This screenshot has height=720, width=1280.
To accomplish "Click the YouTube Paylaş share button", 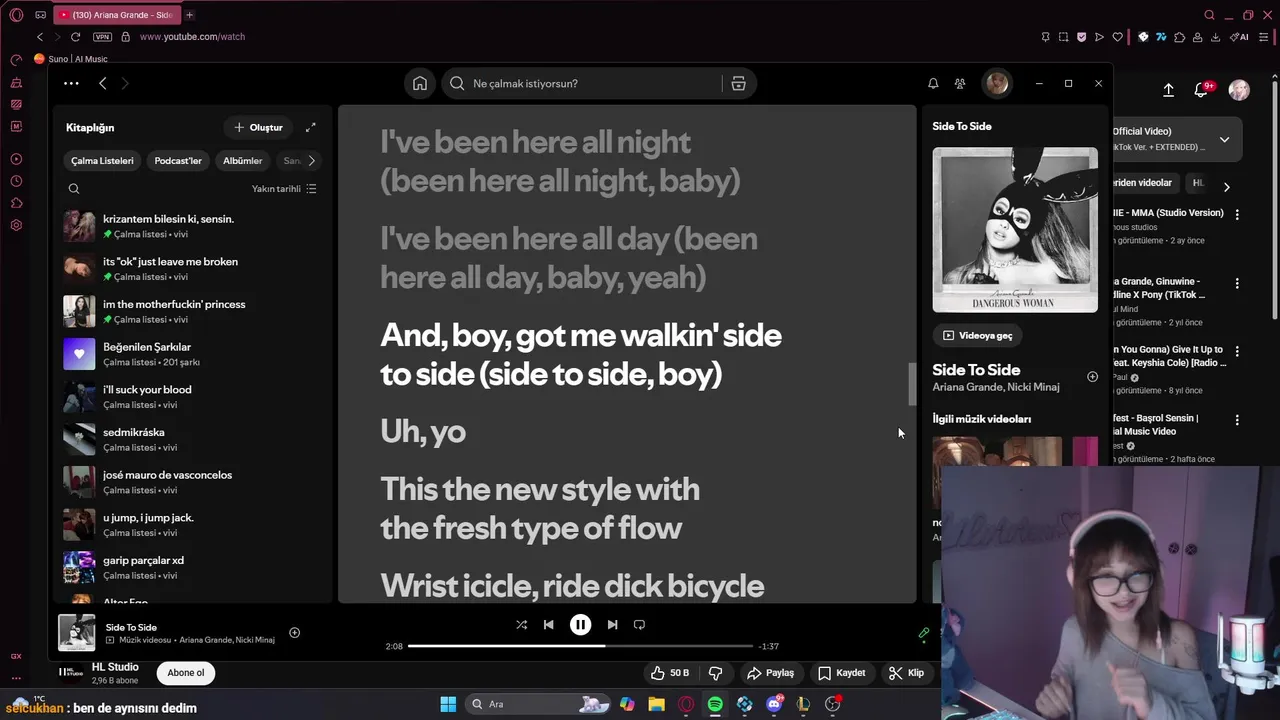I will (770, 673).
